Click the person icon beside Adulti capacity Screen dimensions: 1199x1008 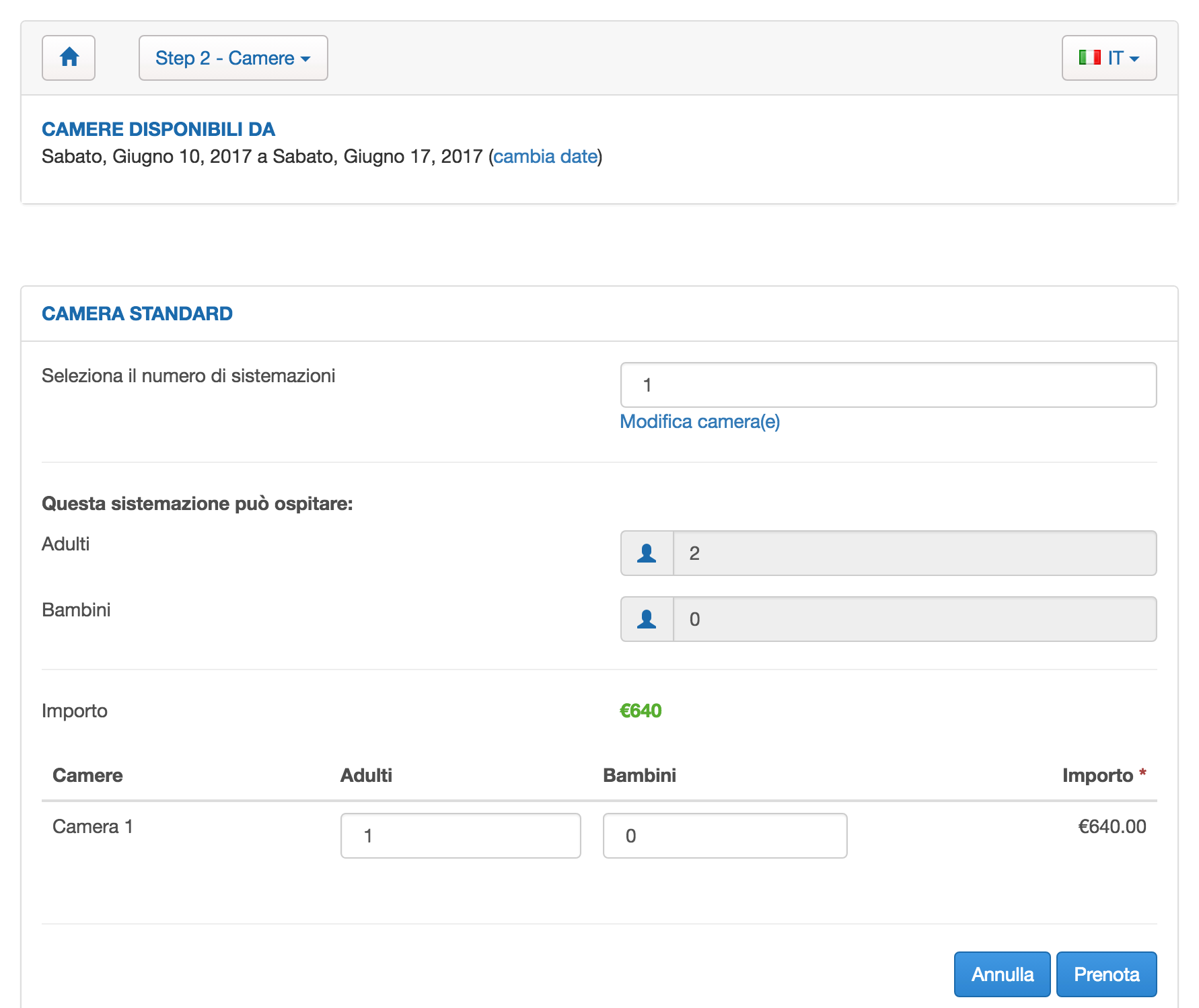(647, 553)
